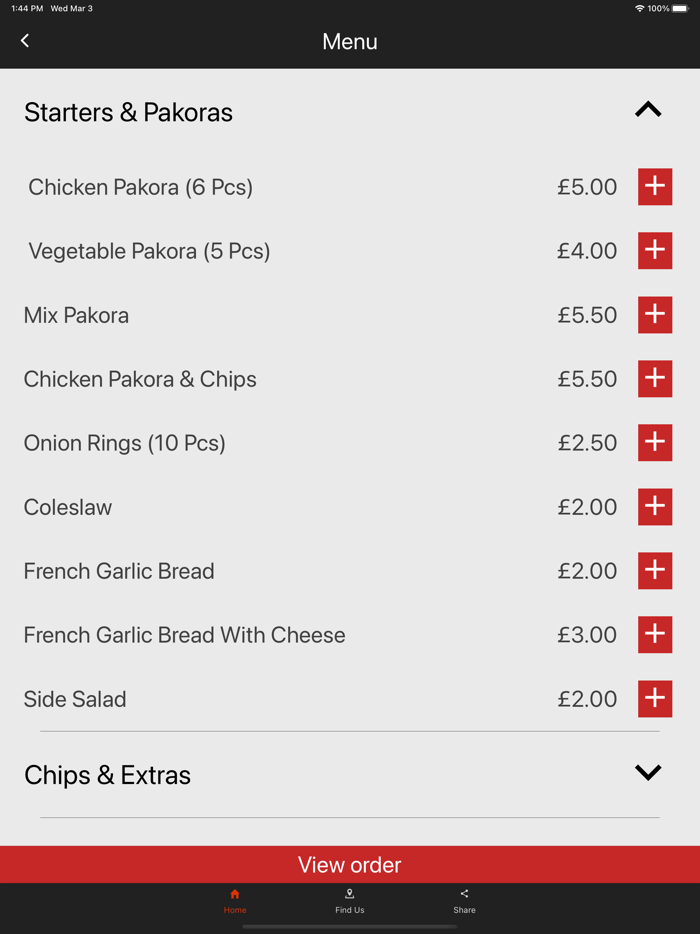The width and height of the screenshot is (700, 934).
Task: Expand the Chips & Extras section
Action: 648,772
